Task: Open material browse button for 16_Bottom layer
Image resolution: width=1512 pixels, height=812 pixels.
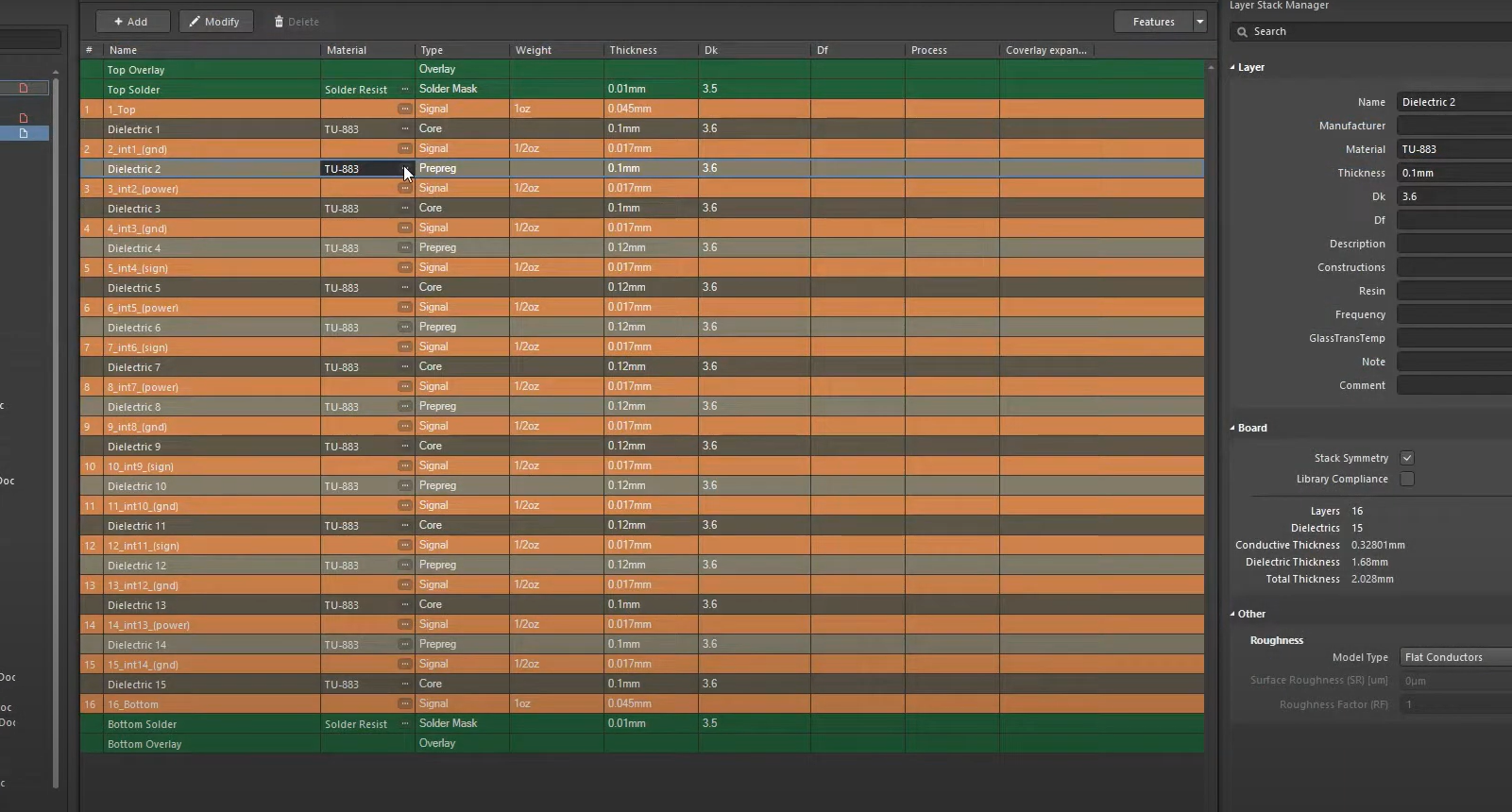Action: [x=404, y=704]
